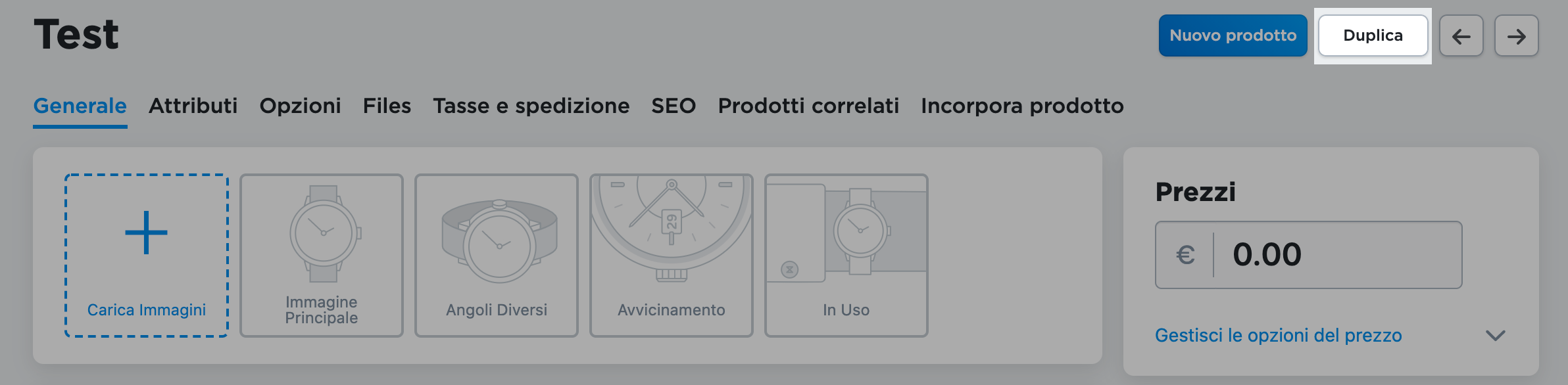Click the Nuovo prodotto button

pyautogui.click(x=1233, y=35)
